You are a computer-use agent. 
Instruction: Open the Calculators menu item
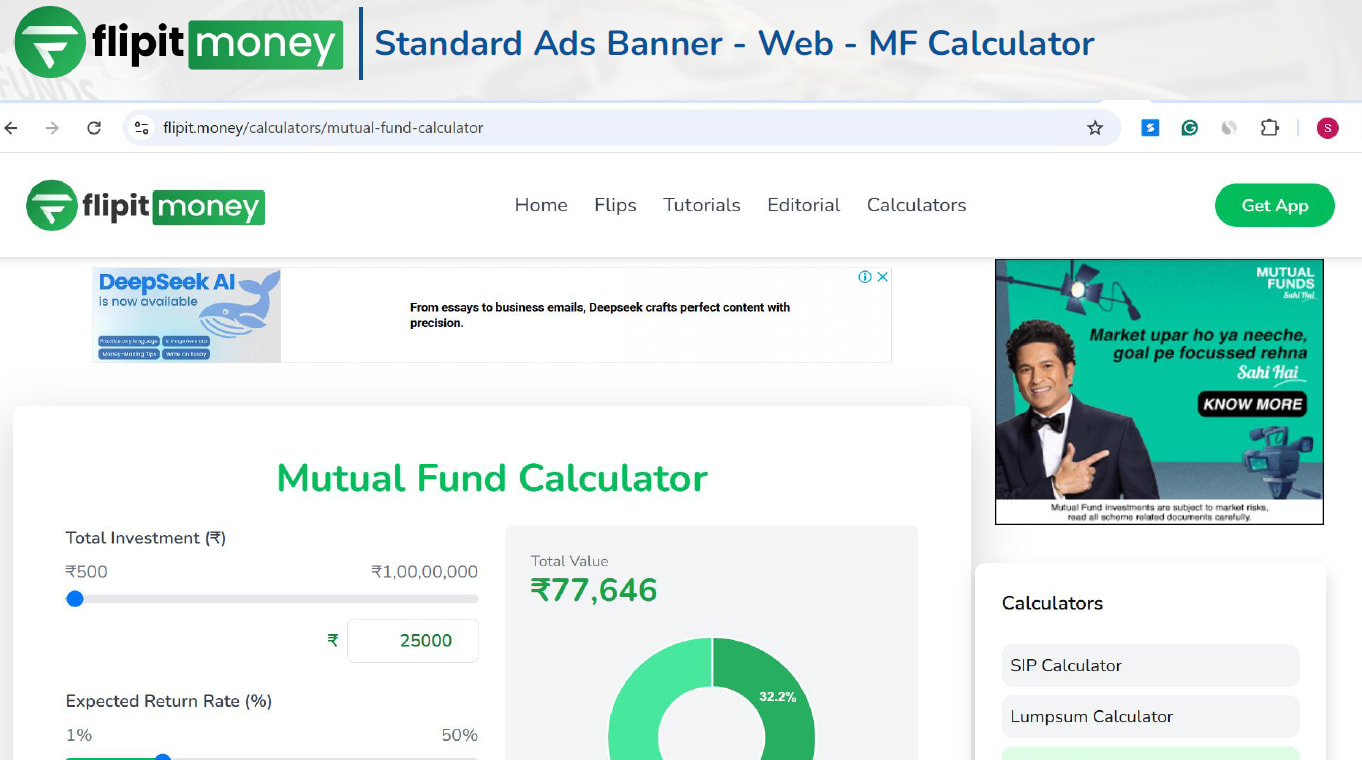(x=916, y=205)
